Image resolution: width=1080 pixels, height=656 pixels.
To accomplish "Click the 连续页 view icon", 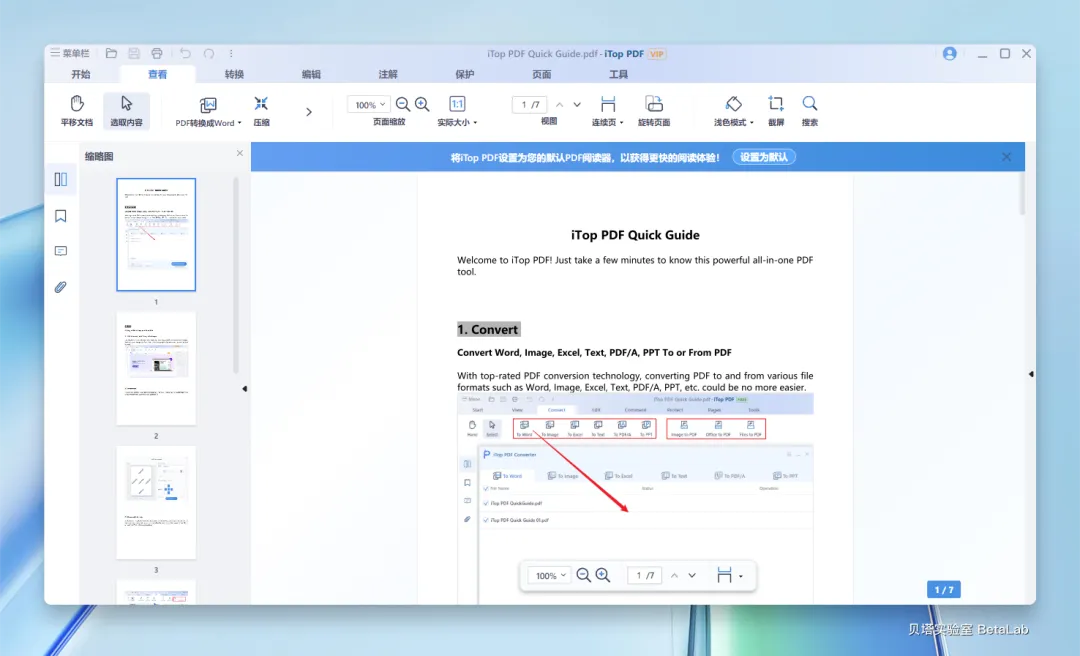I will pos(608,103).
